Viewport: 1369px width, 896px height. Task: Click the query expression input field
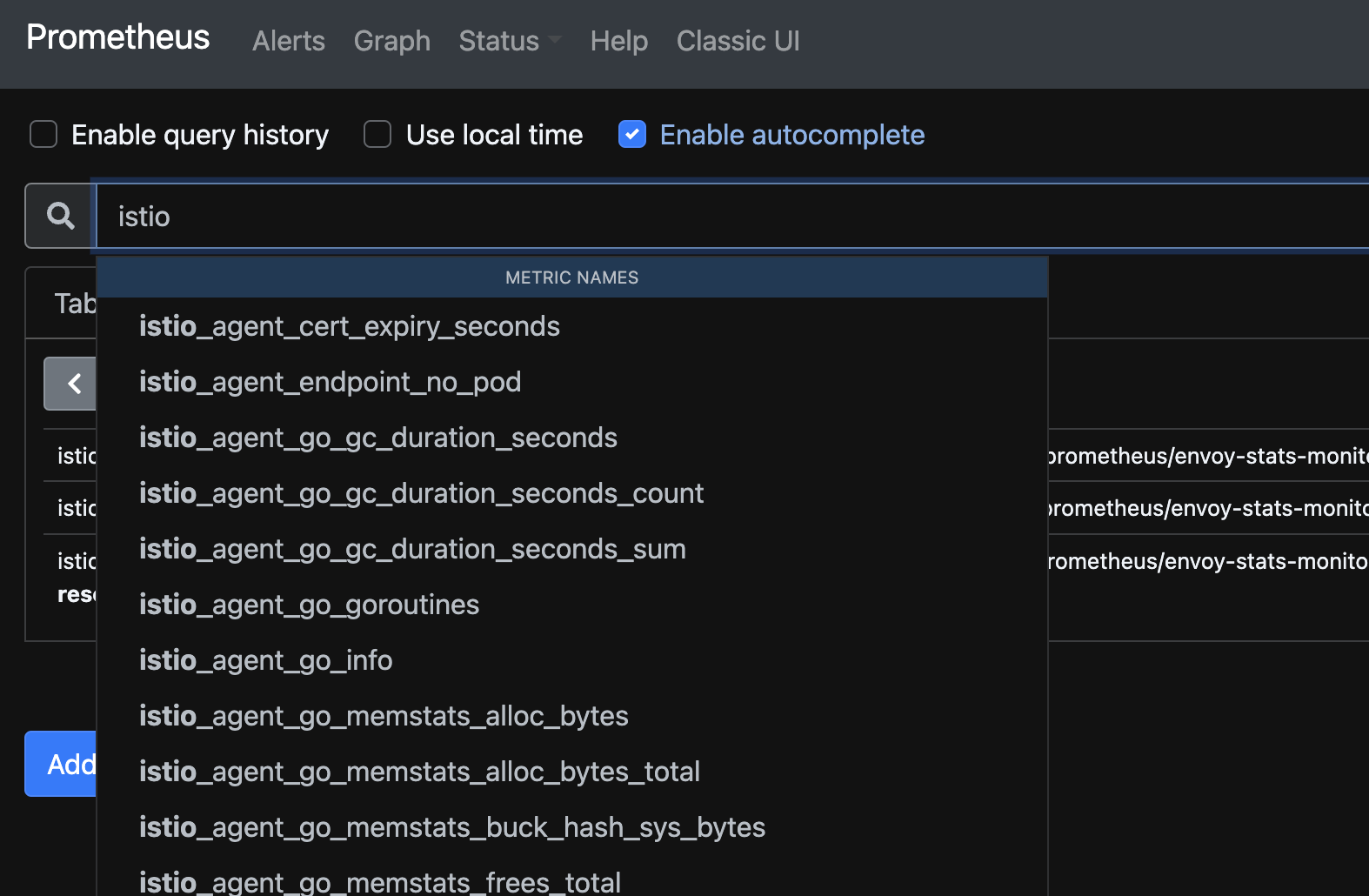pyautogui.click(x=732, y=216)
